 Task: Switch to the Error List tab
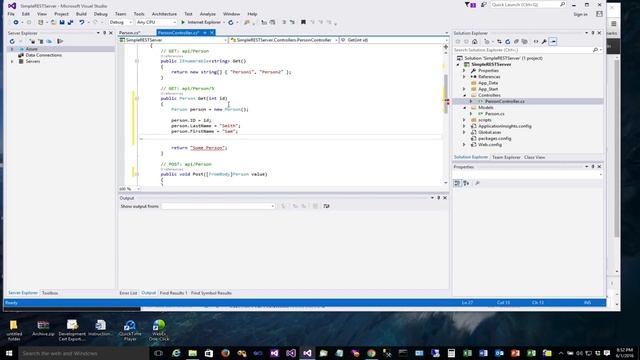[128, 293]
